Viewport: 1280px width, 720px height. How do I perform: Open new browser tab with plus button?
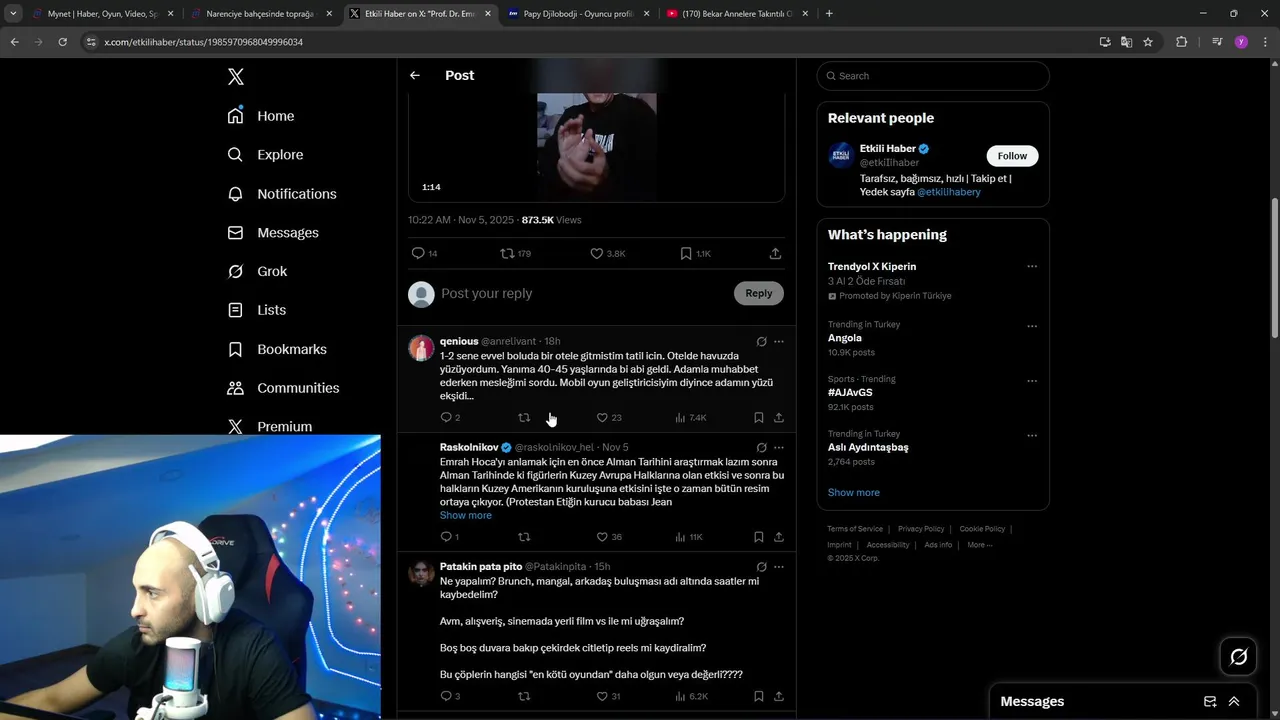pyautogui.click(x=829, y=14)
